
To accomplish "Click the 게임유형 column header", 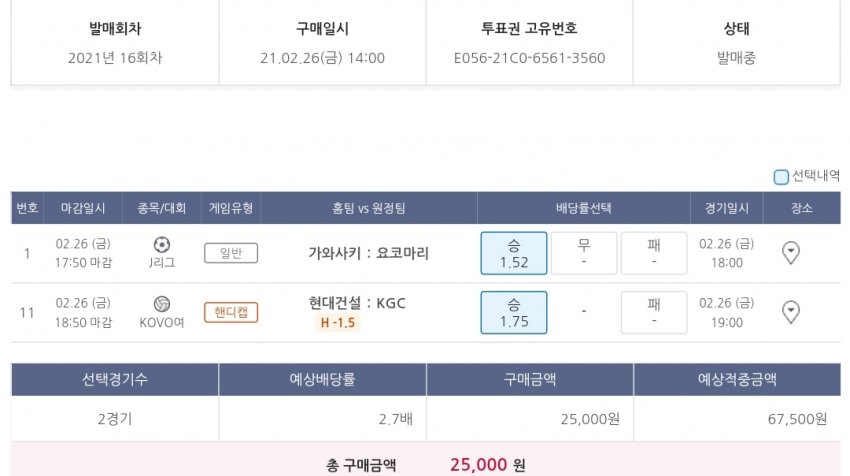I will pyautogui.click(x=231, y=208).
